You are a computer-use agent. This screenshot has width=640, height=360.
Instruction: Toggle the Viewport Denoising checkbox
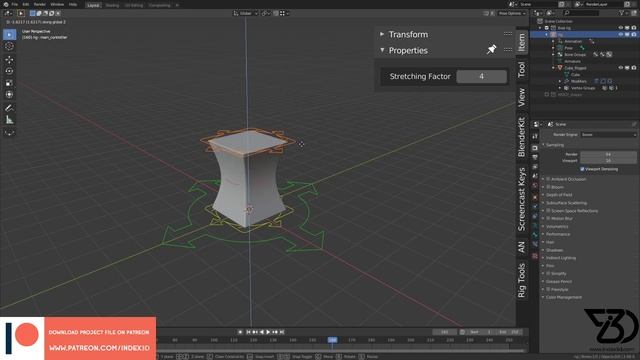click(x=582, y=169)
